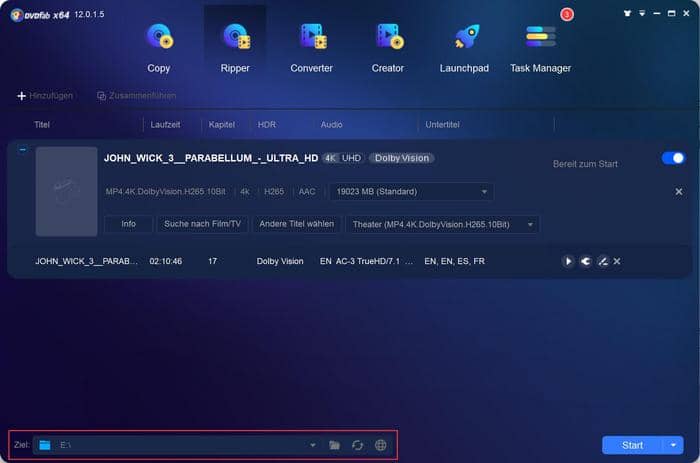Viewport: 700px width, 463px height.
Task: Open the Creator module
Action: click(x=387, y=46)
